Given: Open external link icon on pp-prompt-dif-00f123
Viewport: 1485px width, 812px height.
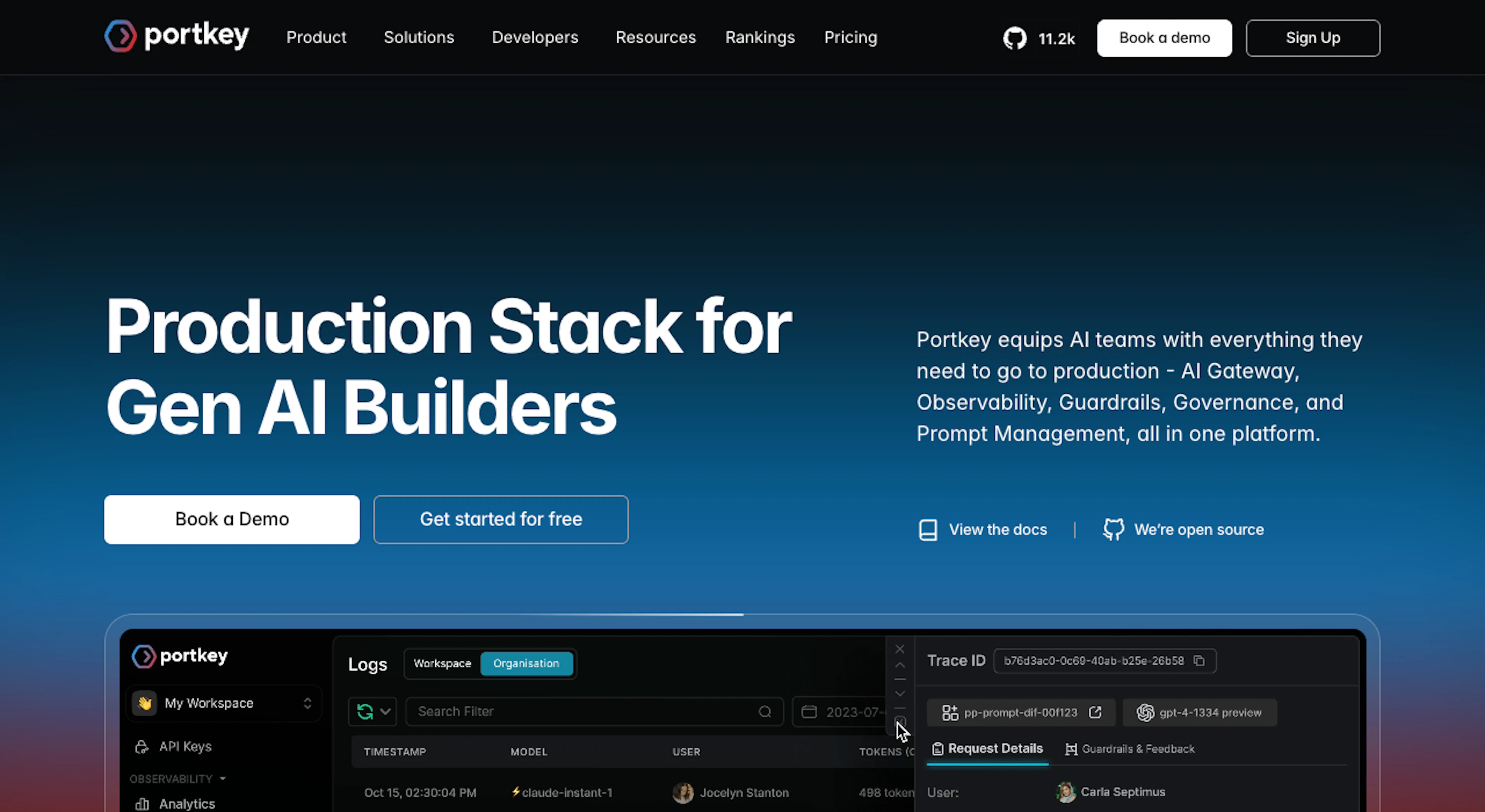Looking at the screenshot, I should pos(1095,712).
